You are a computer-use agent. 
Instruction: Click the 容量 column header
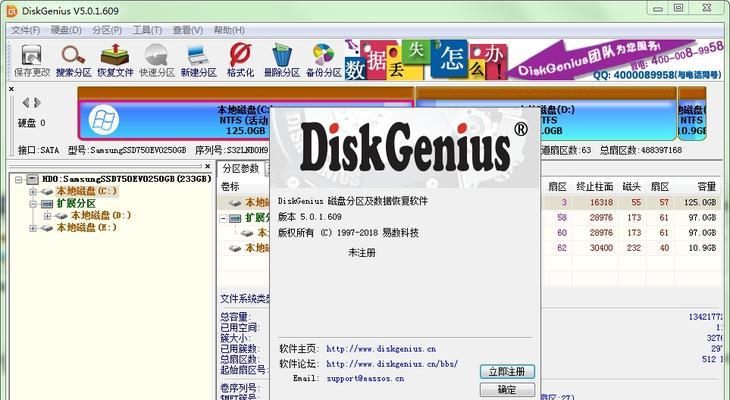point(699,187)
